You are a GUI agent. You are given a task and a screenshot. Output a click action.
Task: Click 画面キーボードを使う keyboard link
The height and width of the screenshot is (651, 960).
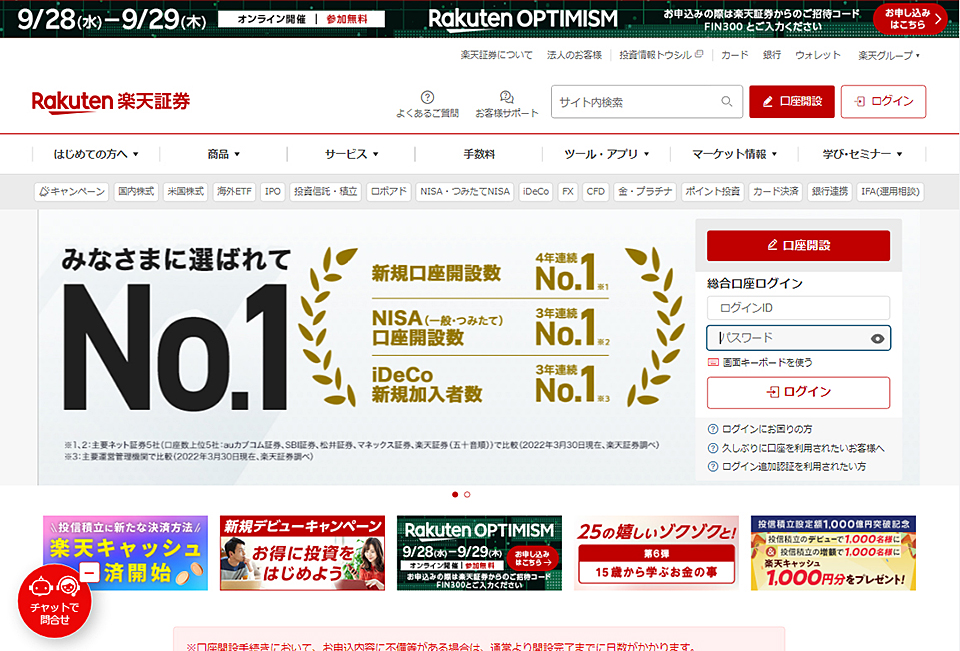coord(760,363)
